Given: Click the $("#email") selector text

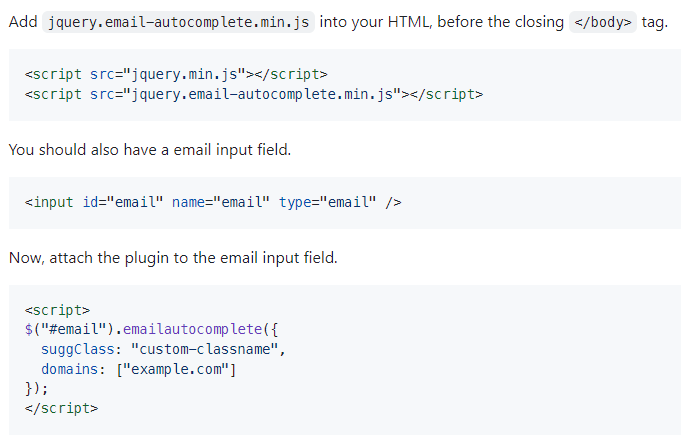Looking at the screenshot, I should (x=69, y=329).
